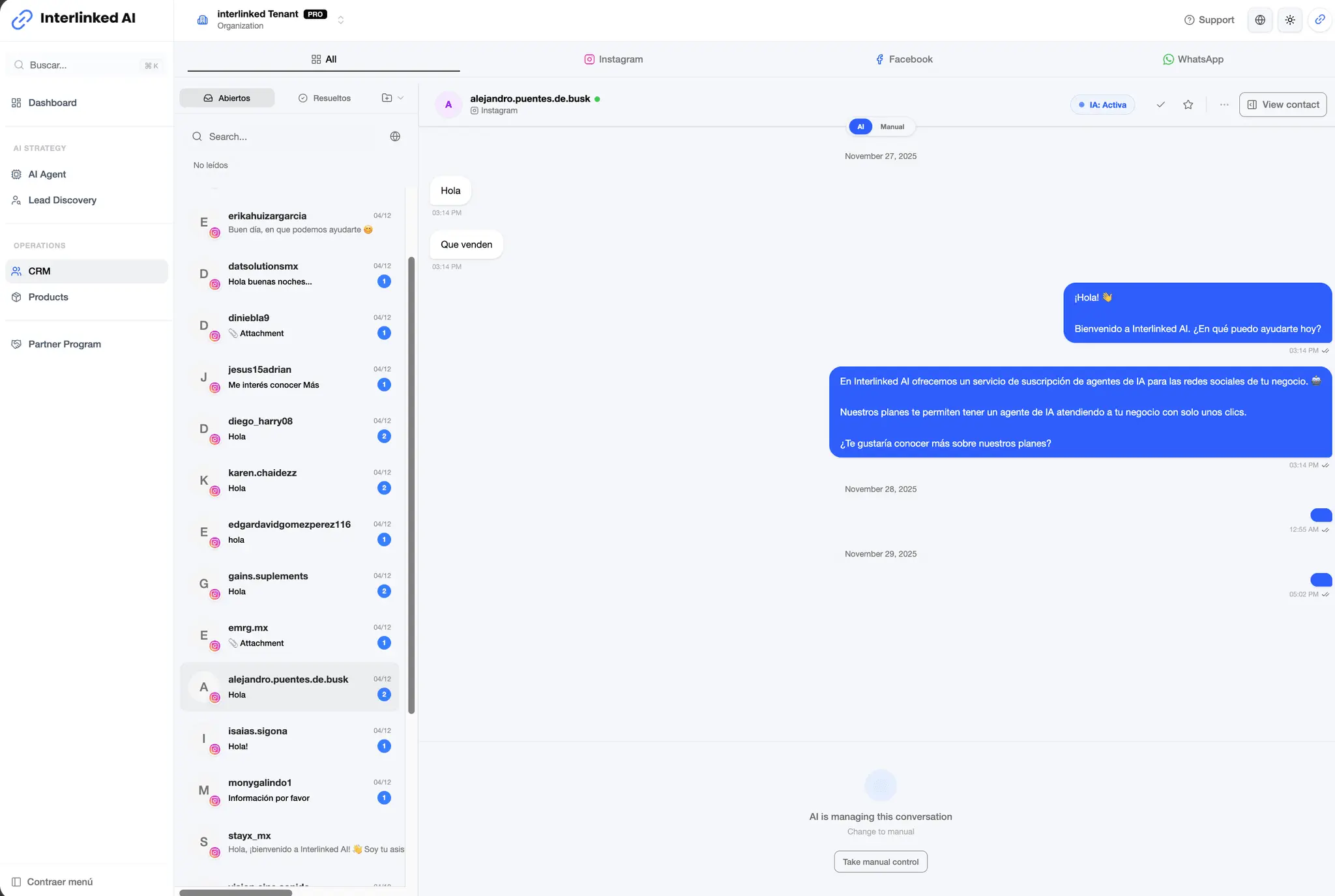
Task: Open karen.chaidezz conversation
Action: coord(289,481)
